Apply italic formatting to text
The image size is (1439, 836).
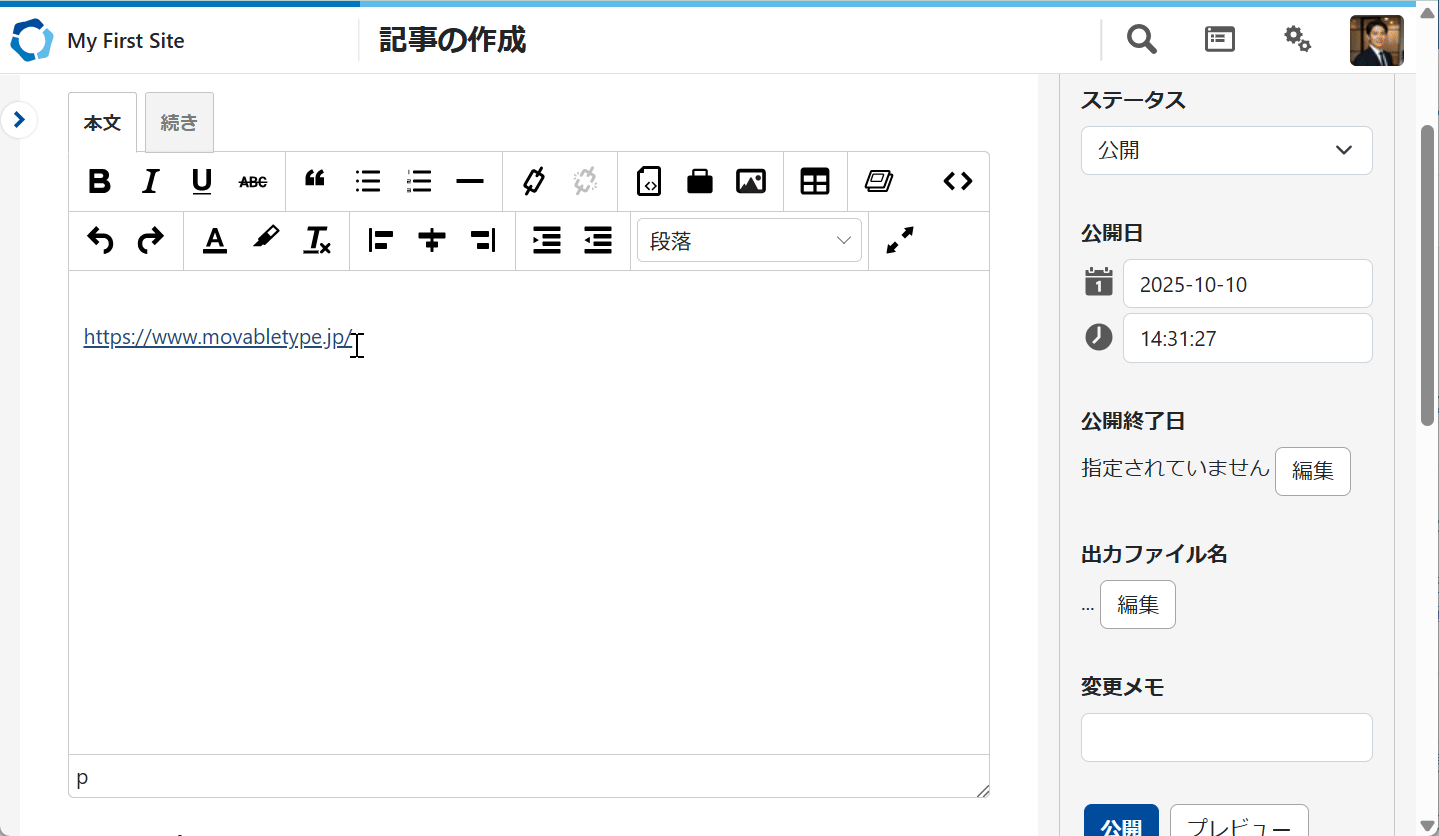click(150, 181)
